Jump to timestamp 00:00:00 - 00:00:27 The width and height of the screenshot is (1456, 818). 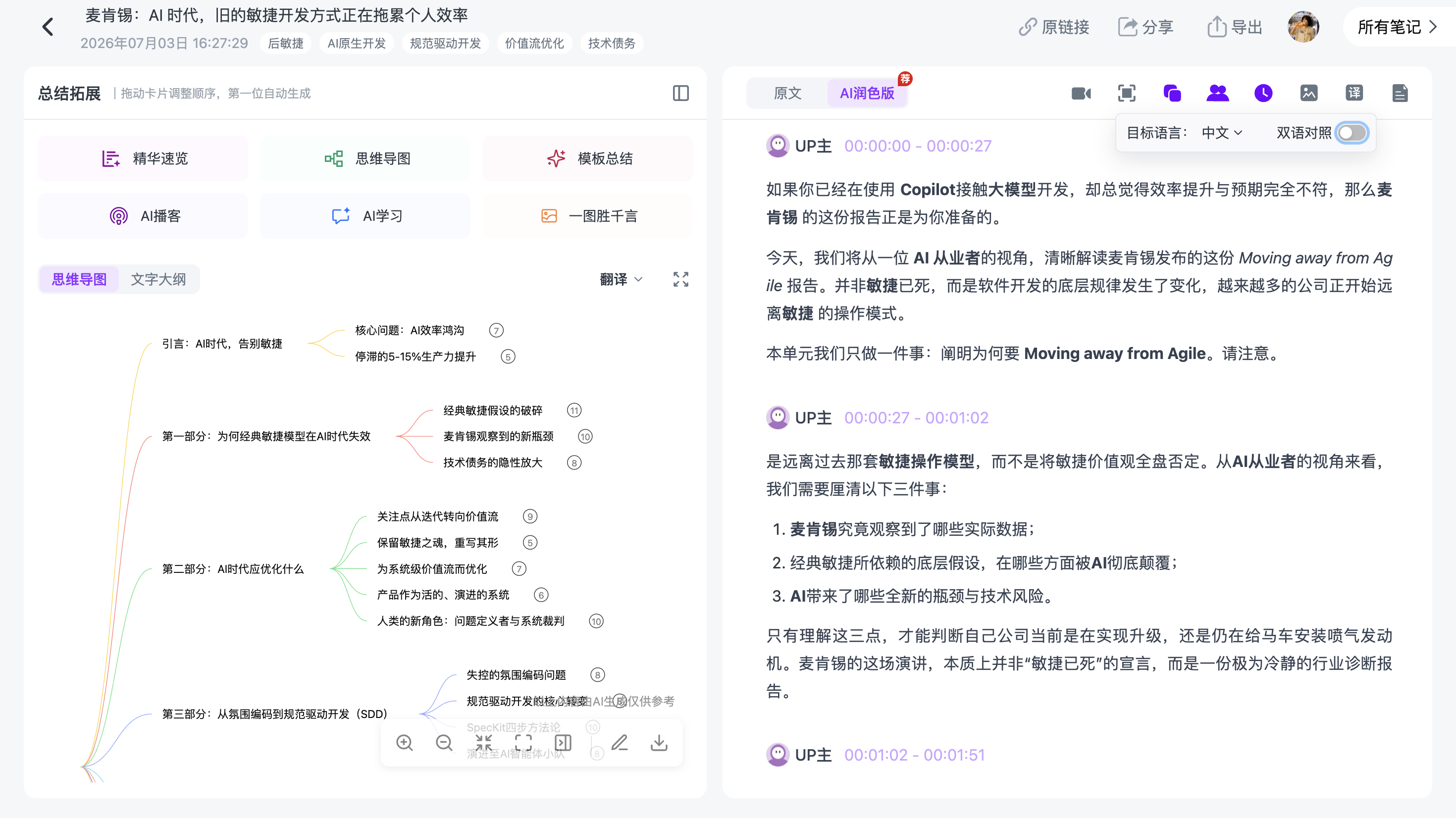pos(918,146)
